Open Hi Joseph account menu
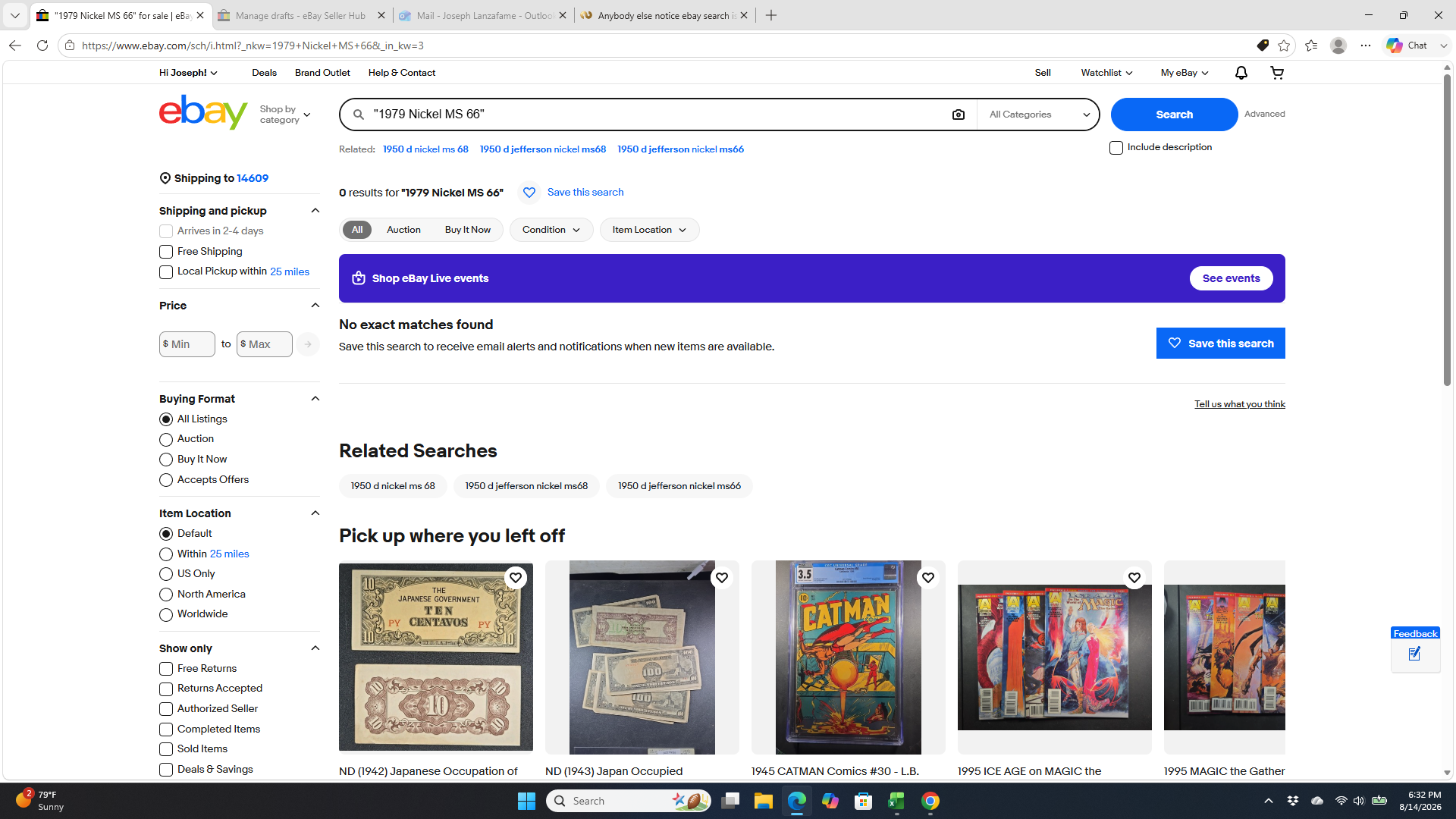 tap(188, 73)
